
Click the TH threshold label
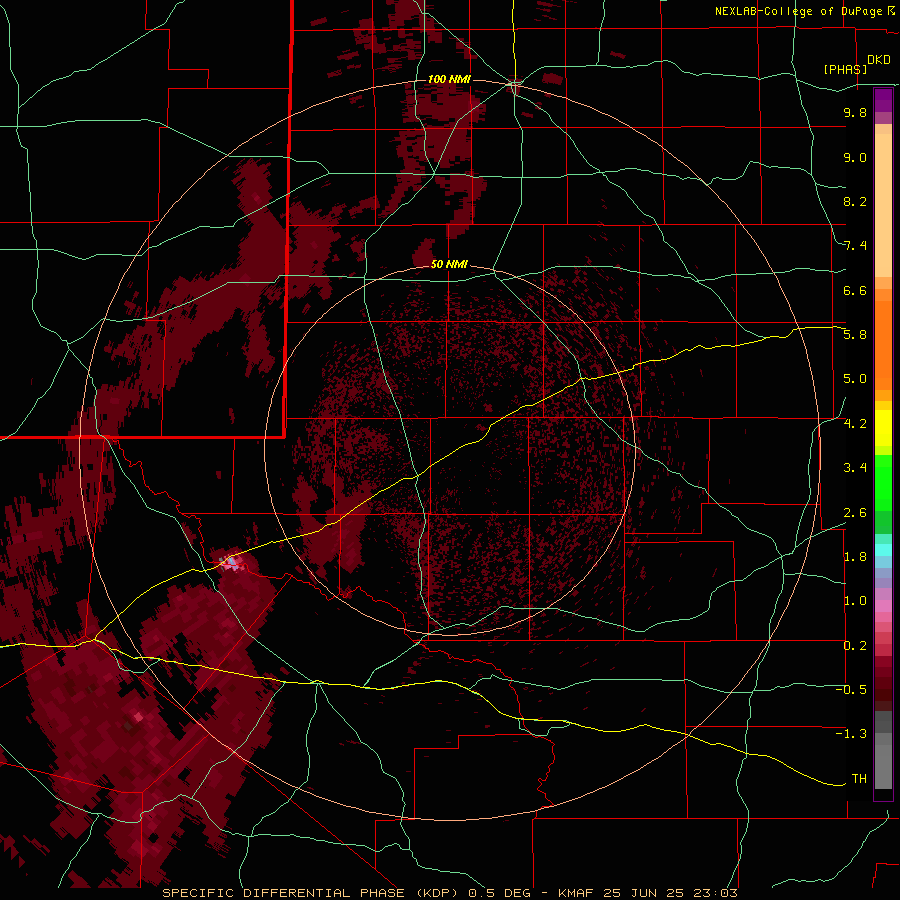(x=859, y=779)
